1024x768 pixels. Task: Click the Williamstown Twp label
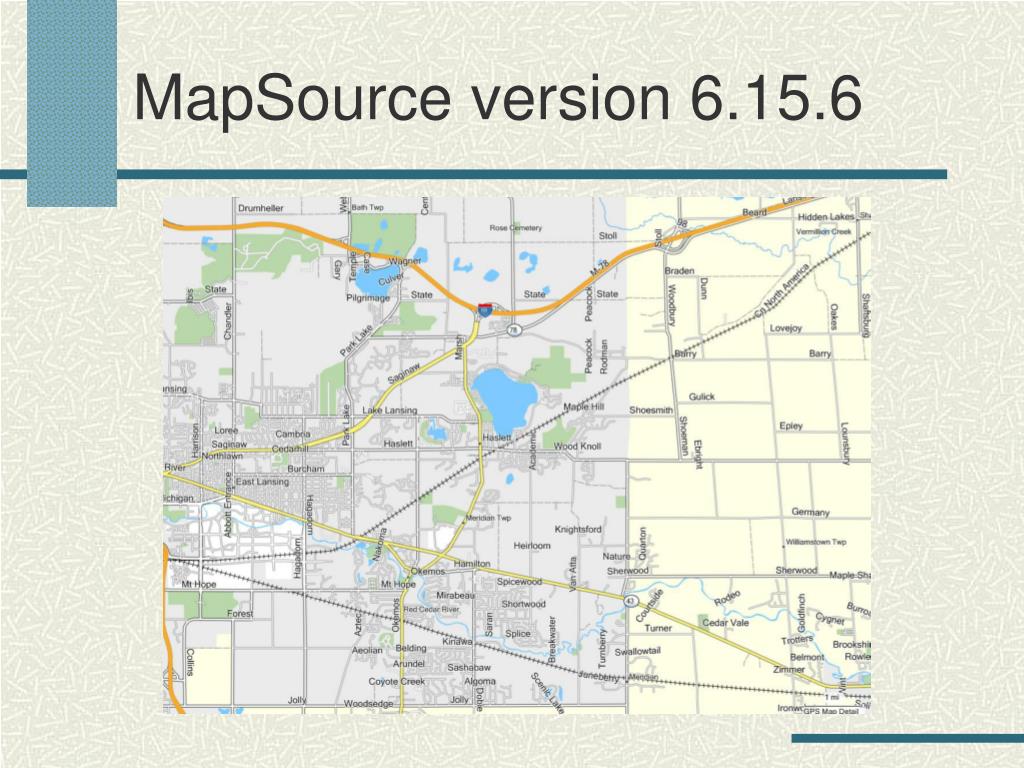point(816,542)
